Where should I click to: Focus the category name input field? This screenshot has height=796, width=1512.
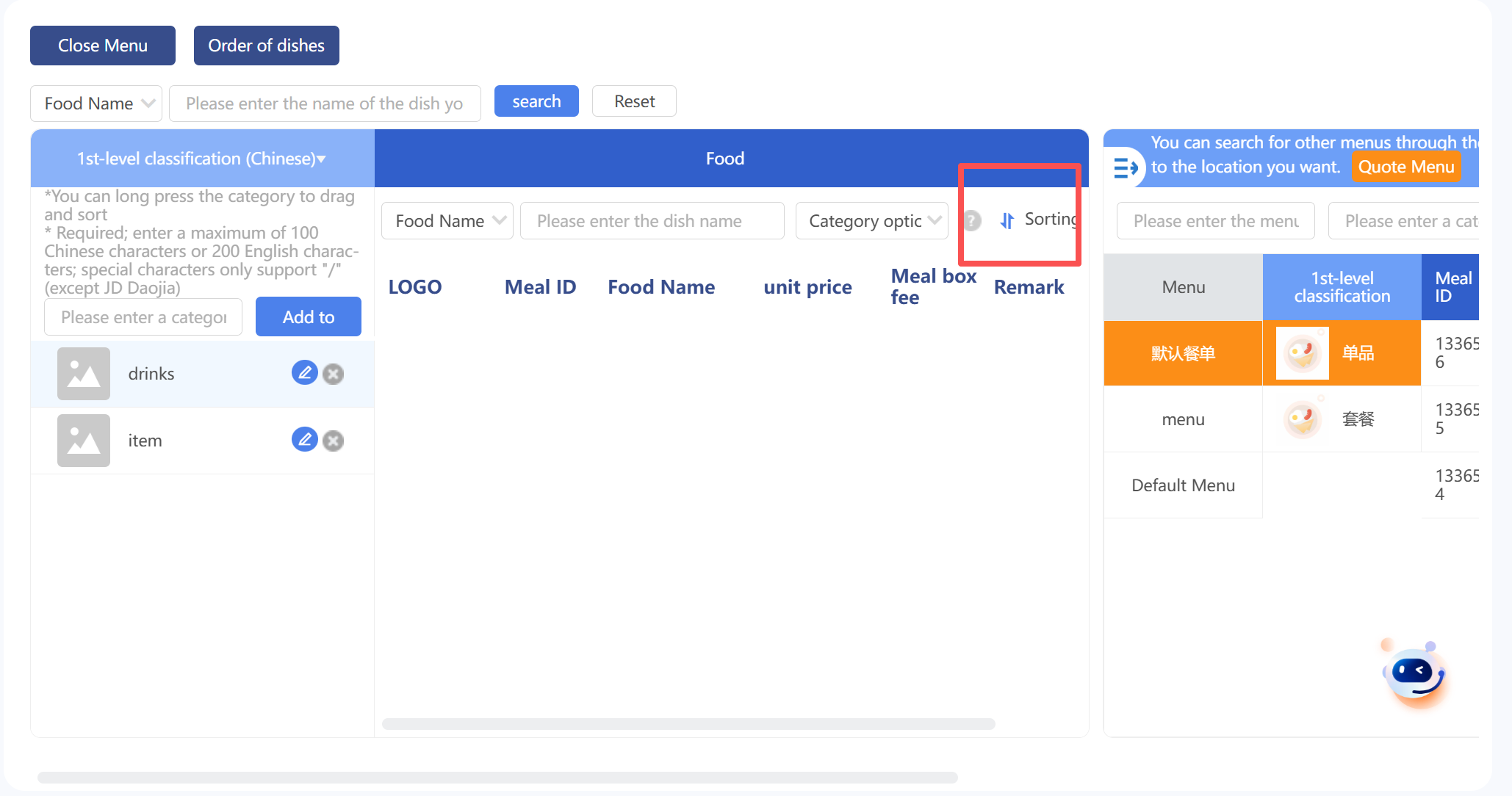143,317
